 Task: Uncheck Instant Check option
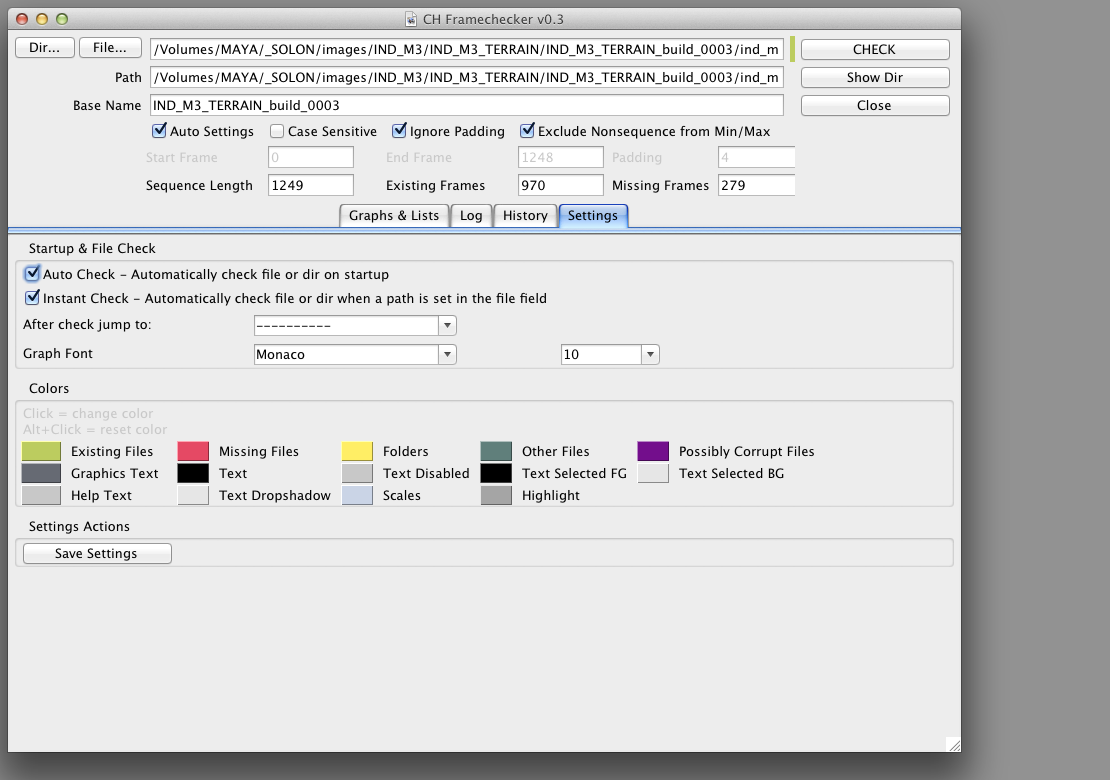pyautogui.click(x=32, y=298)
